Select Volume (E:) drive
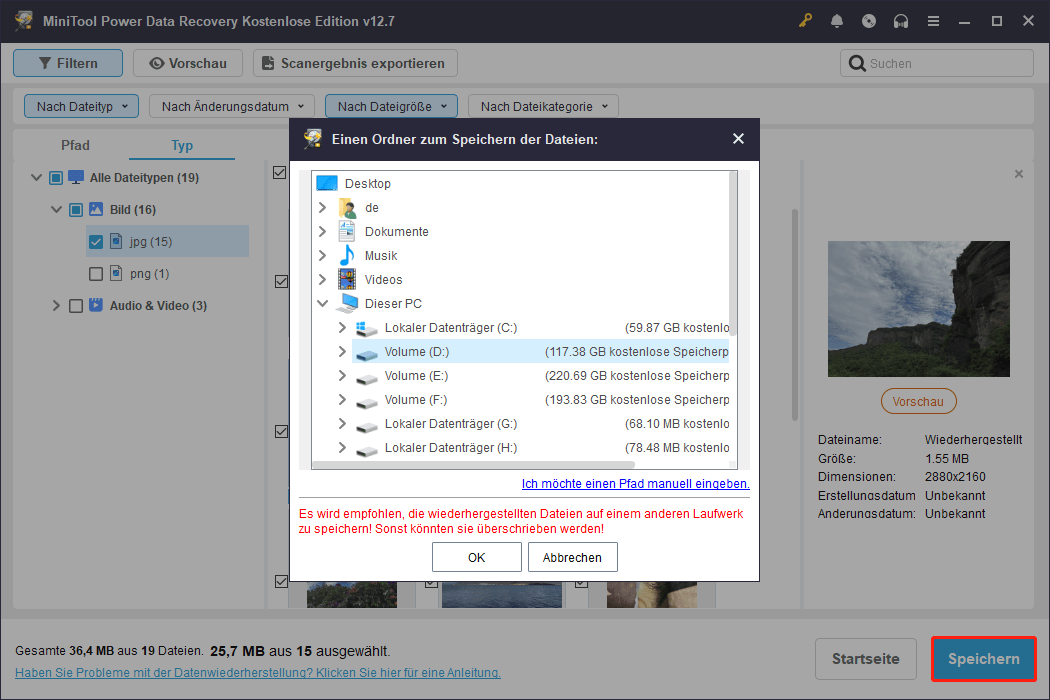This screenshot has height=700, width=1050. (416, 376)
